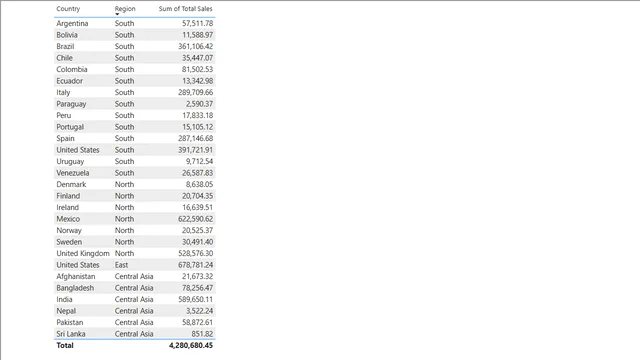This screenshot has width=640, height=360.
Task: Click the 289,709.66 sales value
Action: click(x=196, y=92)
